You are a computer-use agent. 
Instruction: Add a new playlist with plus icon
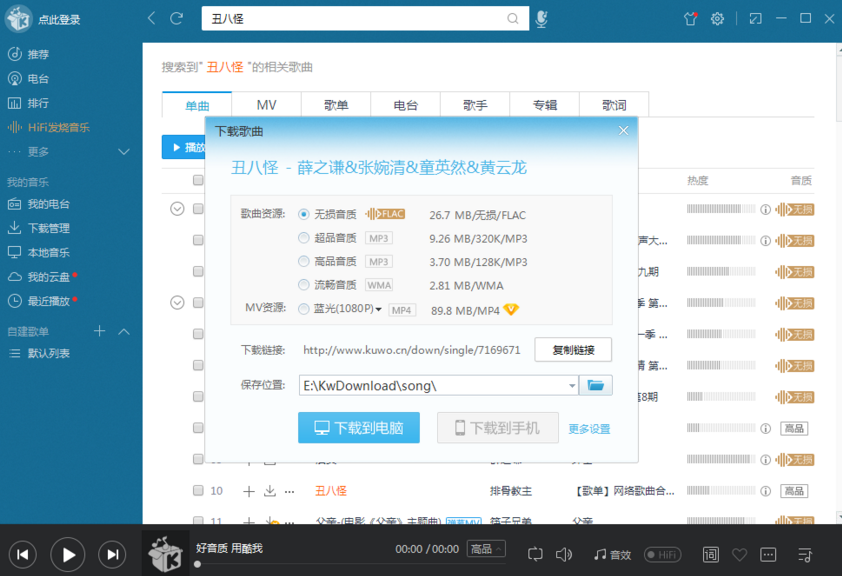[x=99, y=331]
